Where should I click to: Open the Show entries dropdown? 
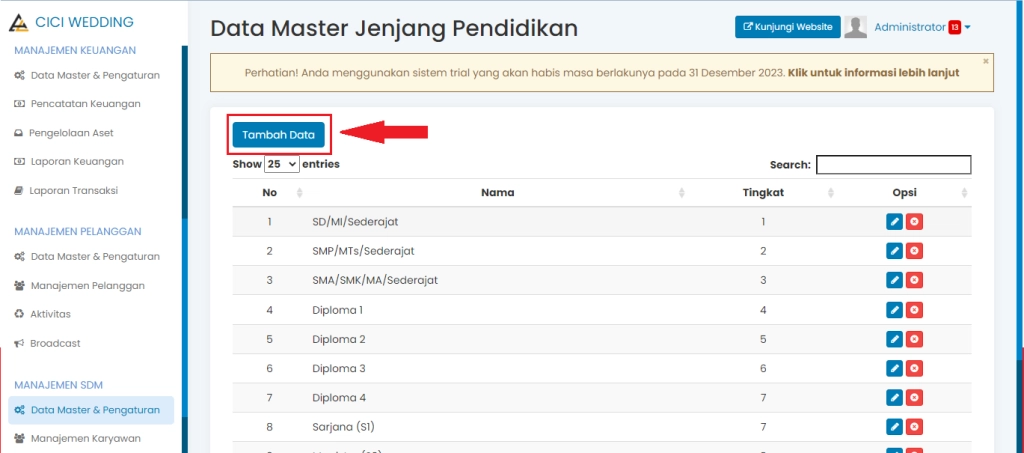pos(282,164)
